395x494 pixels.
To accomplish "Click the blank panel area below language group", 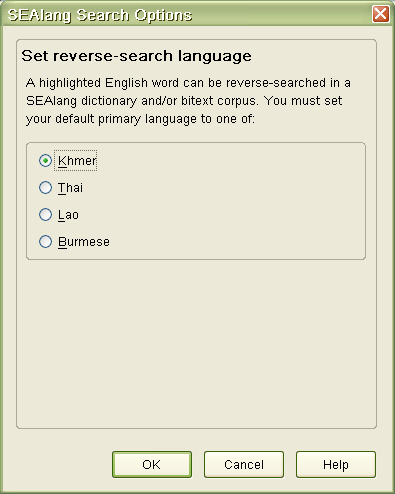I will click(x=196, y=343).
